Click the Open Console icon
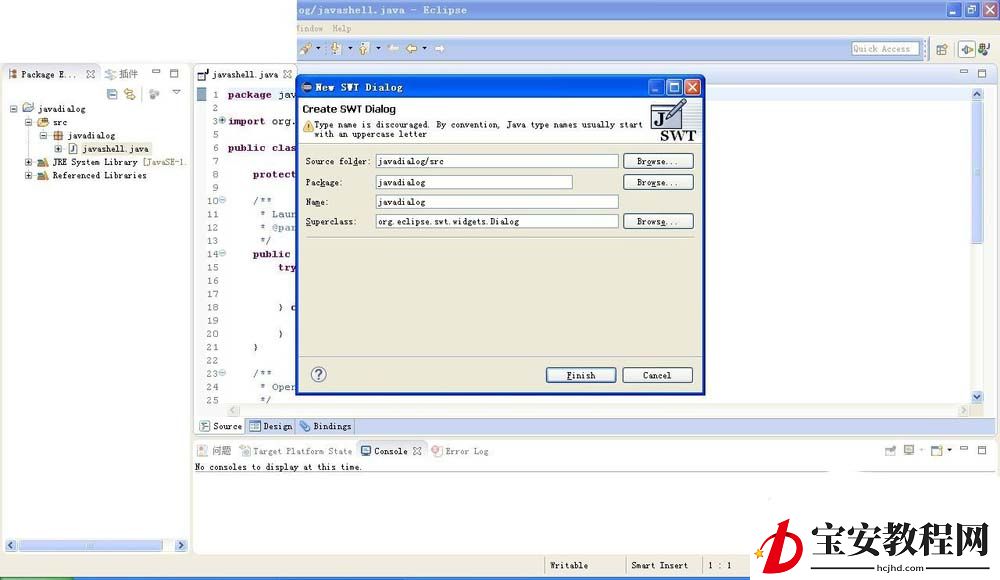 click(936, 450)
